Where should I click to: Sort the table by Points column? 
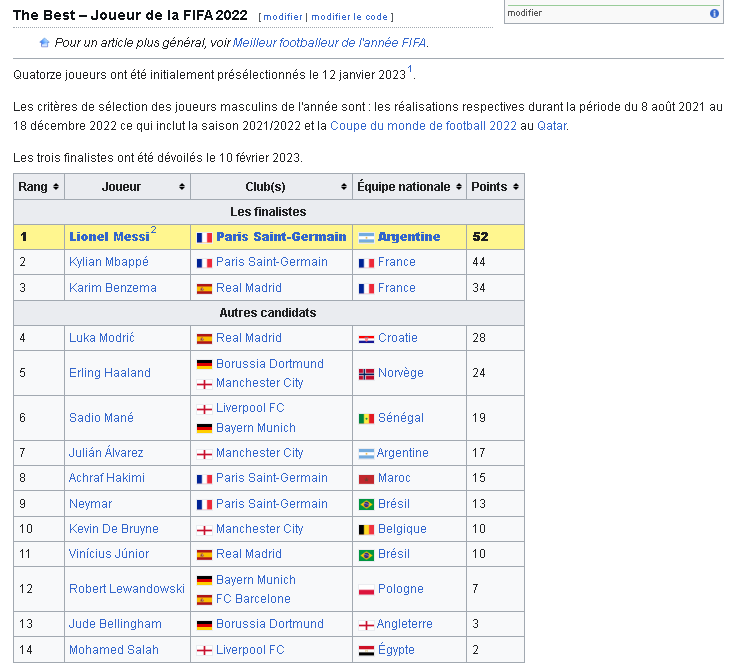[516, 187]
